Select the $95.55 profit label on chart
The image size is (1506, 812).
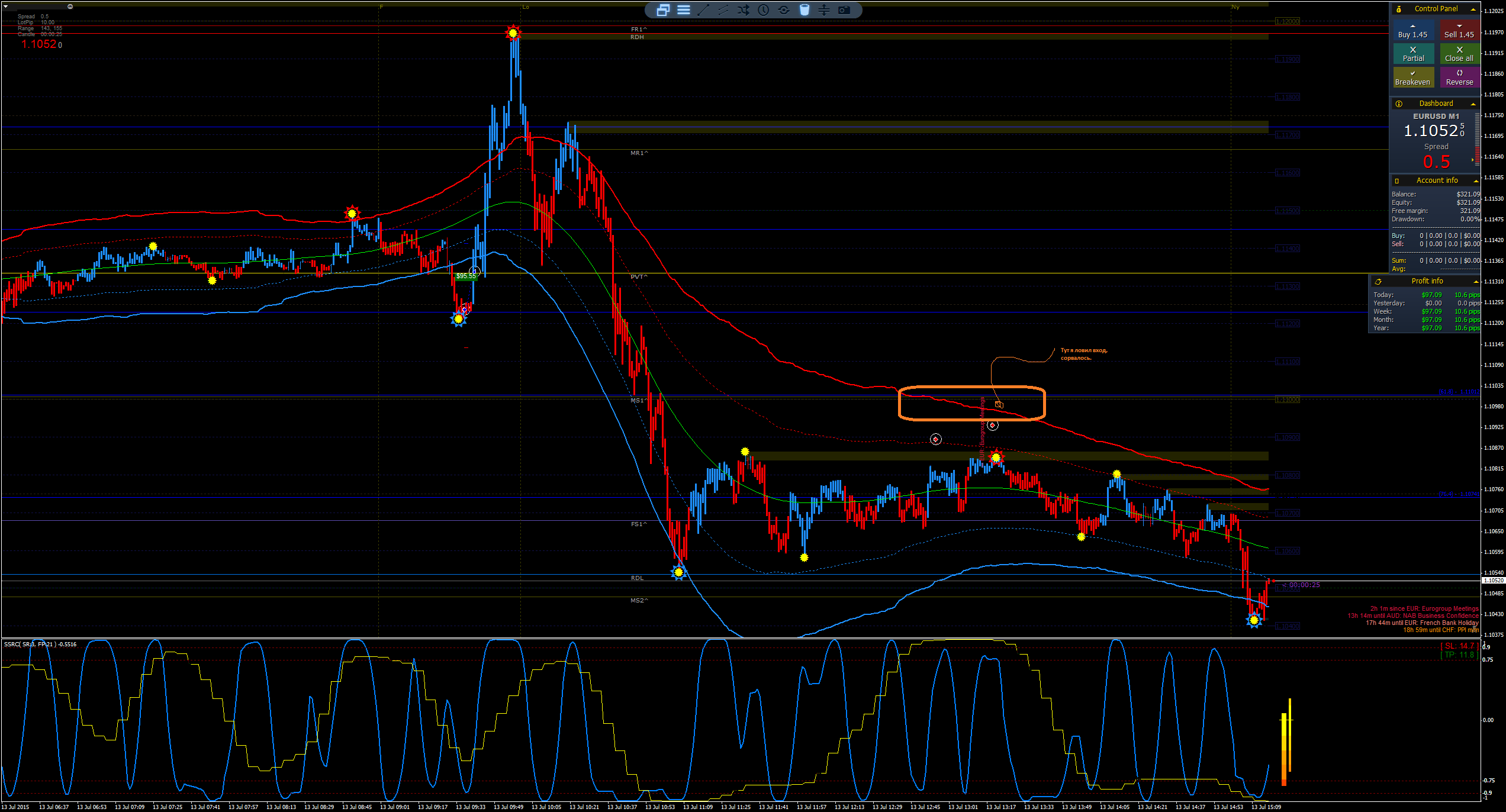(x=466, y=276)
